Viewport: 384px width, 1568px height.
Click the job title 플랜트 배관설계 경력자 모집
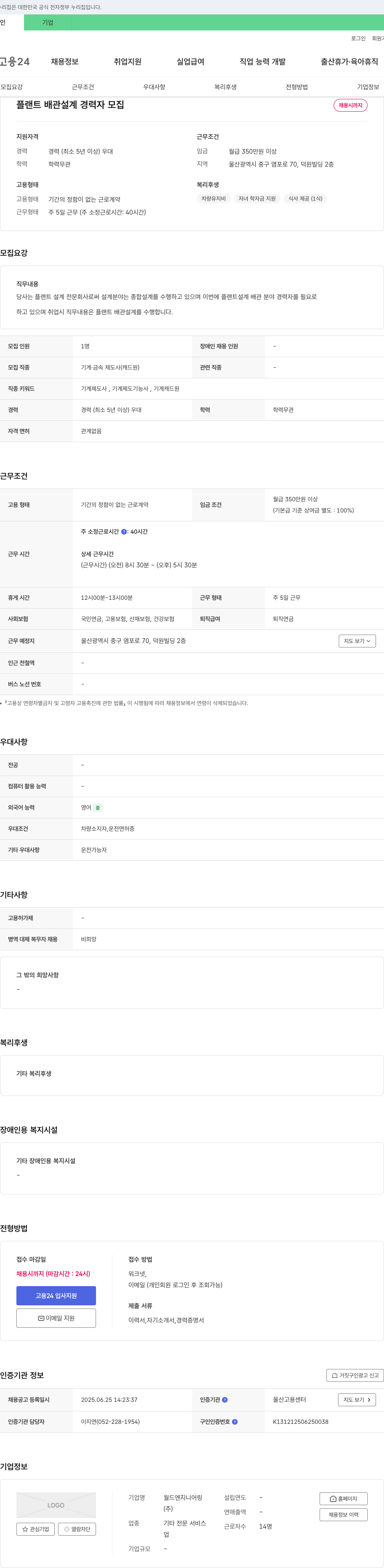click(x=70, y=105)
